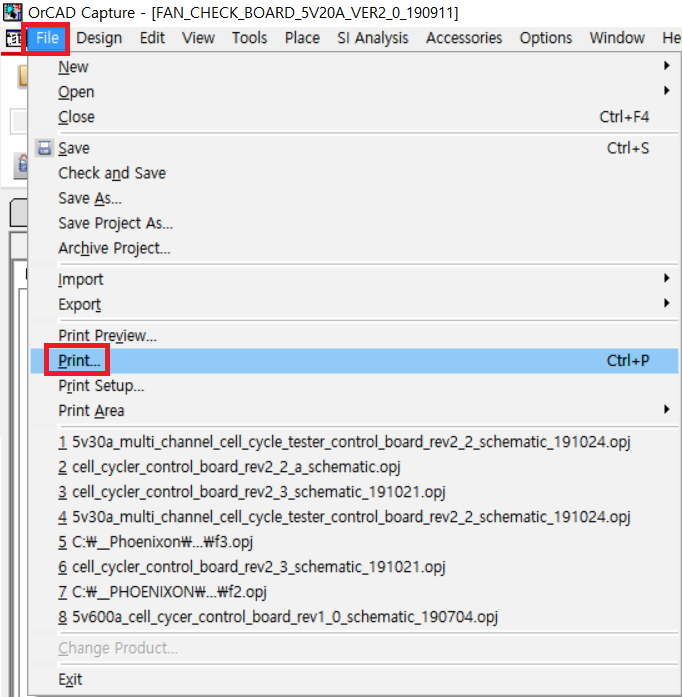This screenshot has height=697, width=682.
Task: Choose Close from the File menu
Action: (x=354, y=117)
